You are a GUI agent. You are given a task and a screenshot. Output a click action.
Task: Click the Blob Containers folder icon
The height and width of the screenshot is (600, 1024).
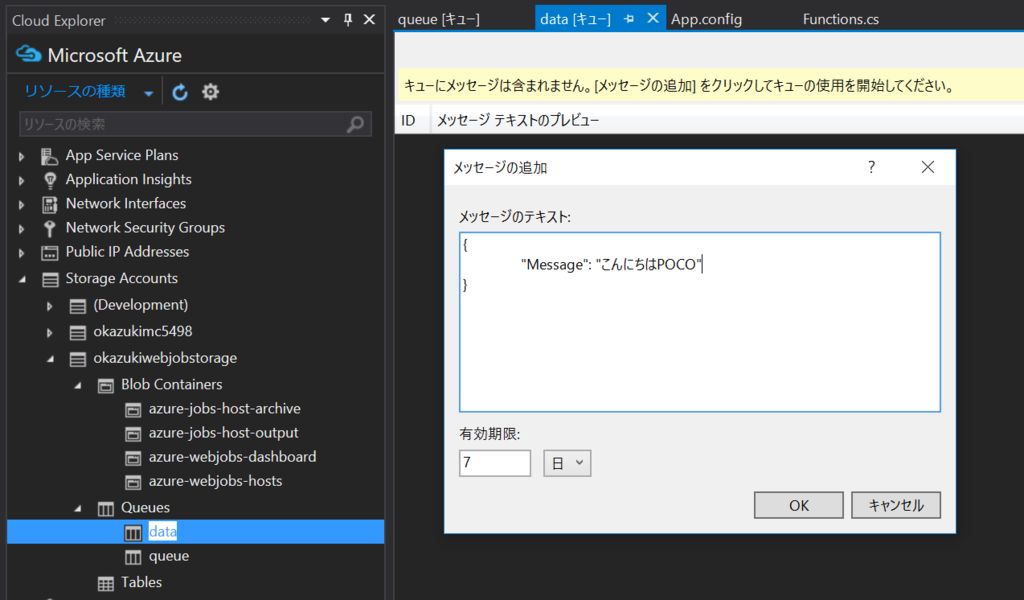tap(105, 386)
